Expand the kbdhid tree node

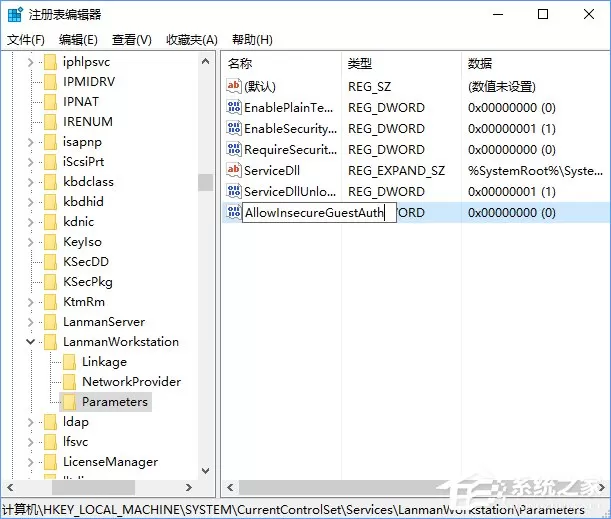pyautogui.click(x=30, y=202)
